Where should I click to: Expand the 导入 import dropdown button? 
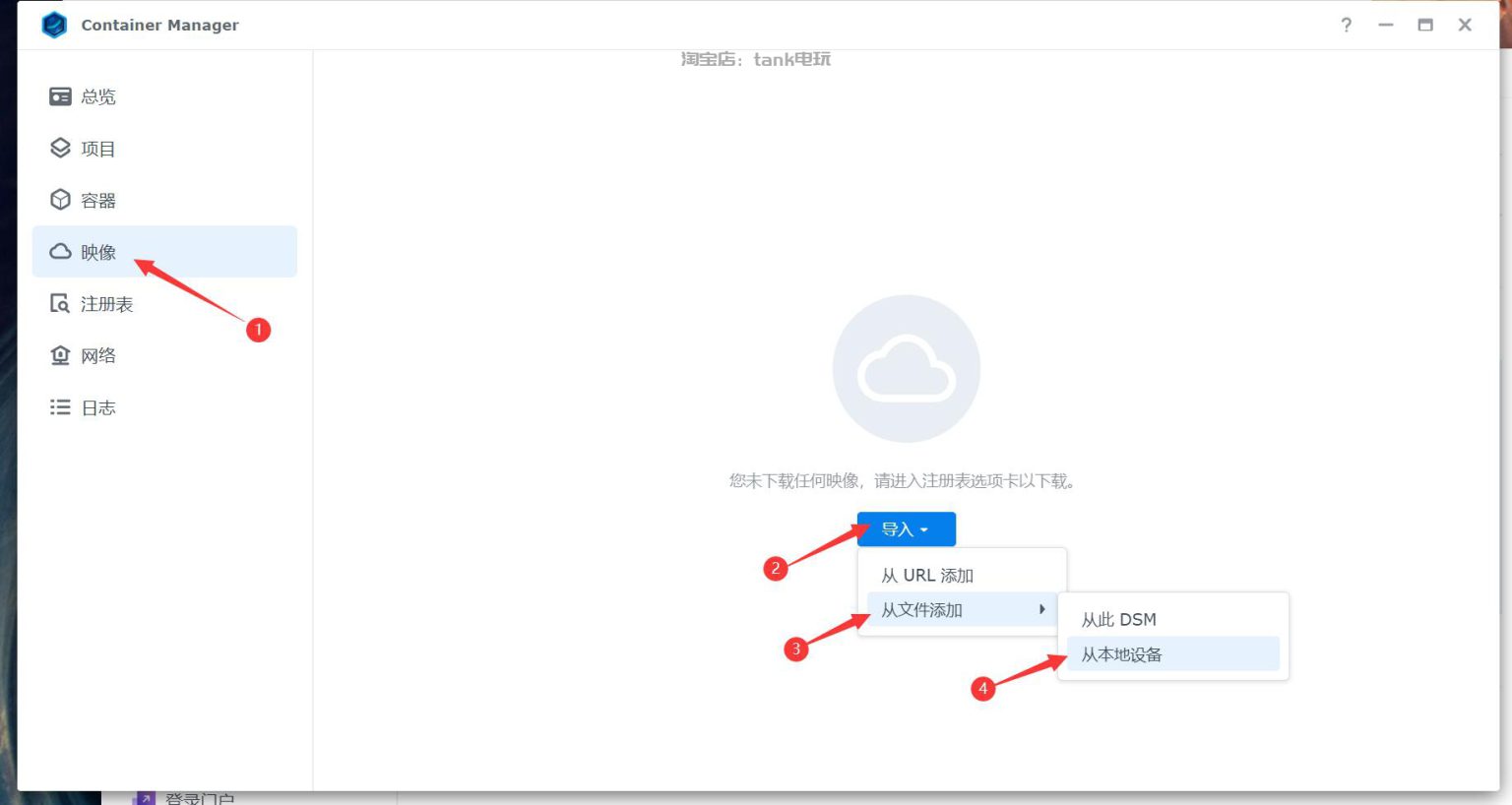[x=906, y=529]
